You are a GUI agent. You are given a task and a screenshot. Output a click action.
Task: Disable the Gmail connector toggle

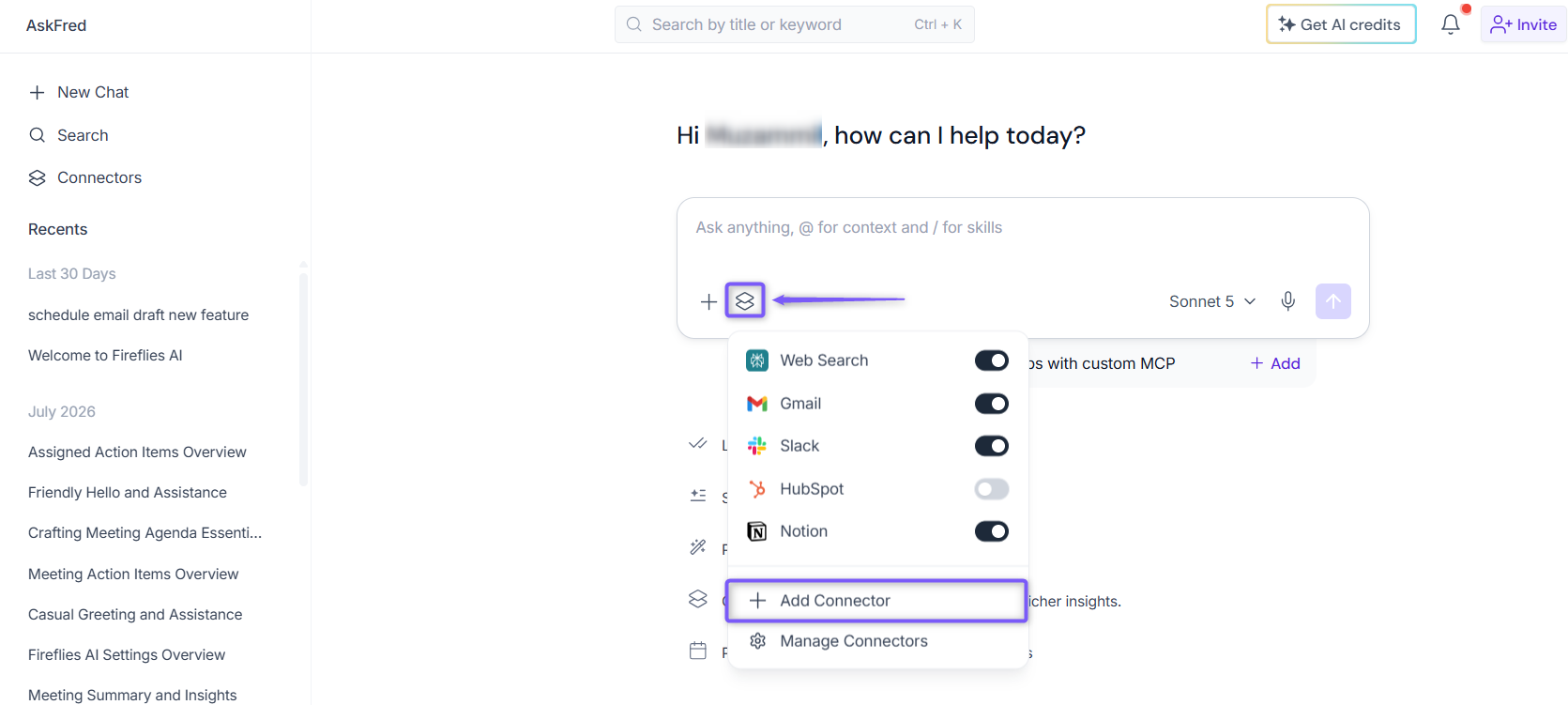(x=992, y=404)
